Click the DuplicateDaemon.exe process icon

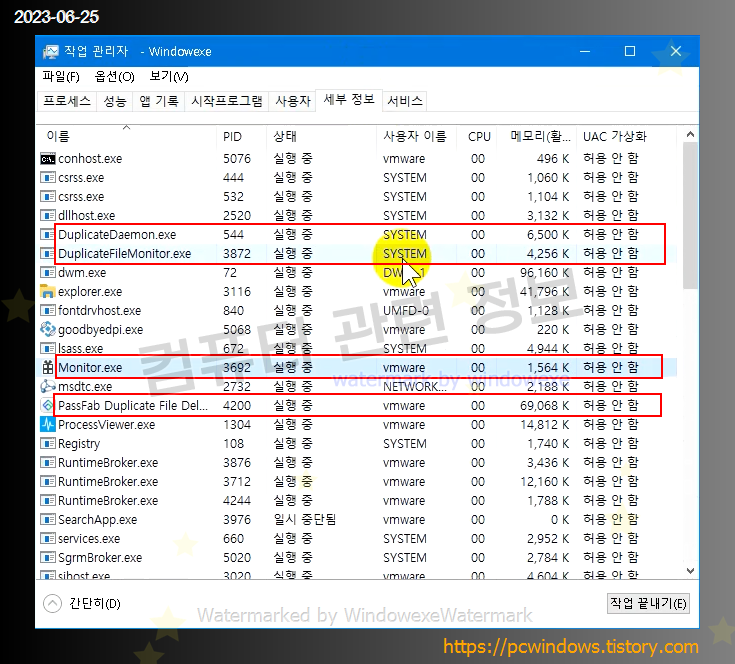point(47,234)
